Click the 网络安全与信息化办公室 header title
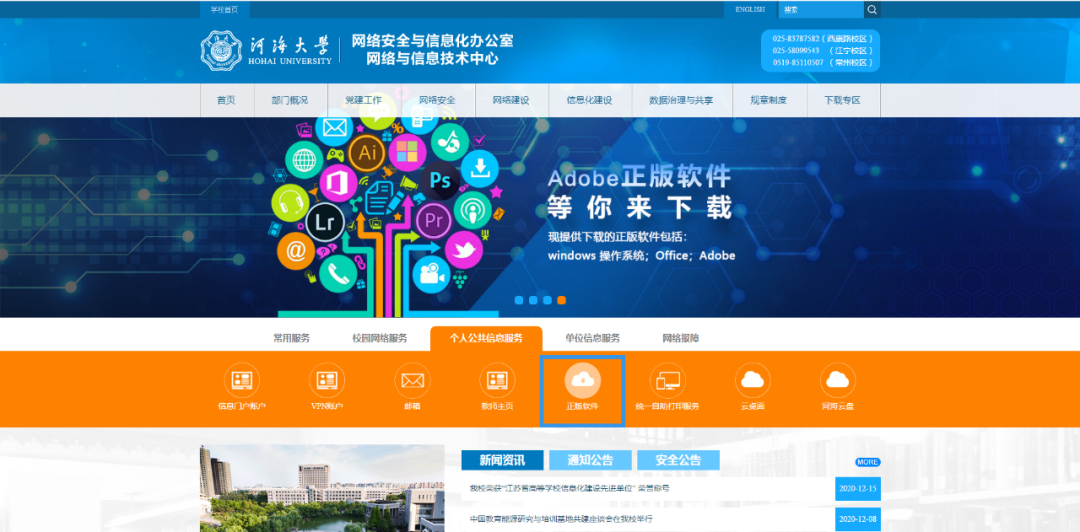The width and height of the screenshot is (1080, 532). [433, 41]
